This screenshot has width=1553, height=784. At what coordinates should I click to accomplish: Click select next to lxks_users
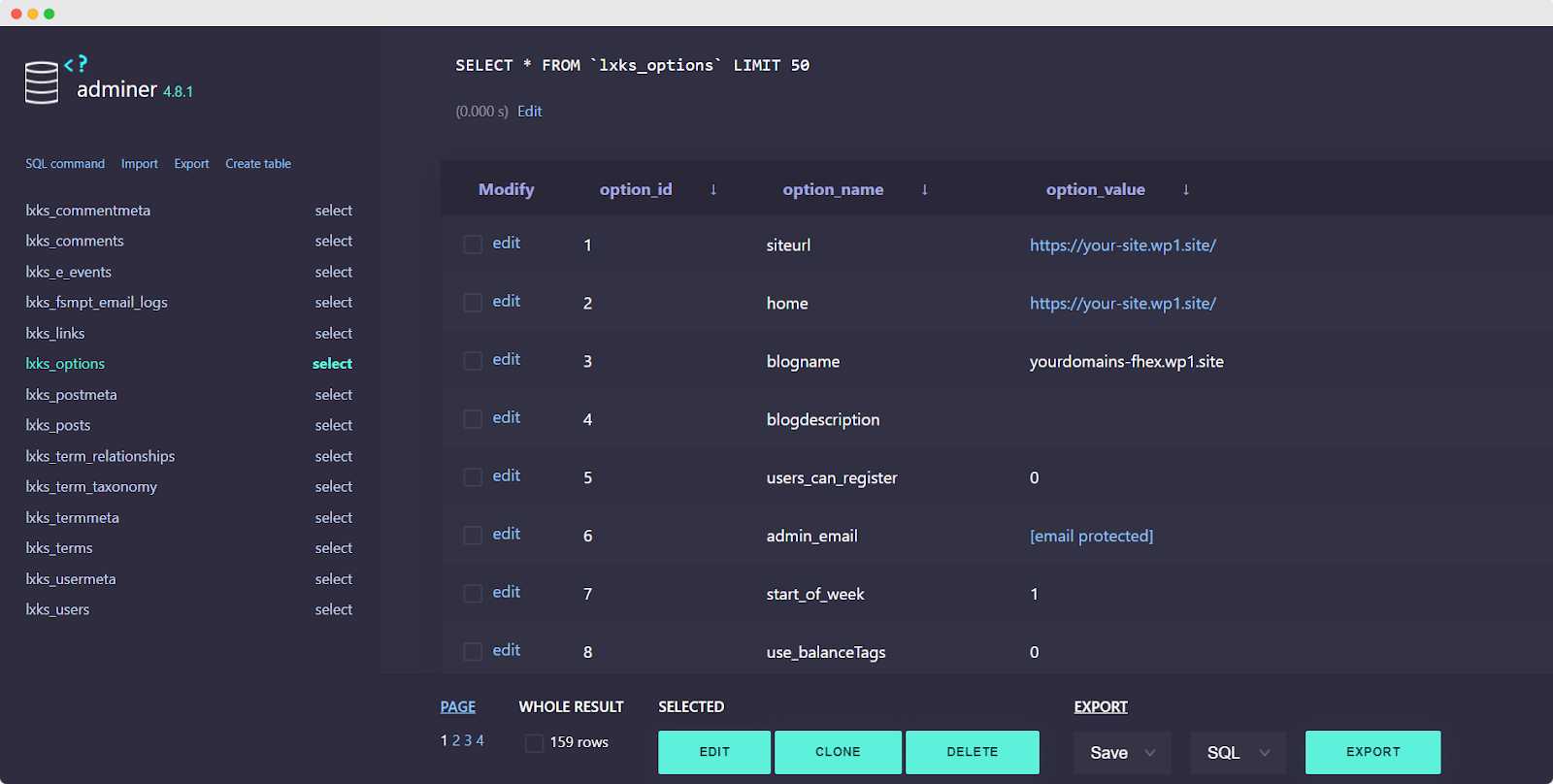[334, 609]
